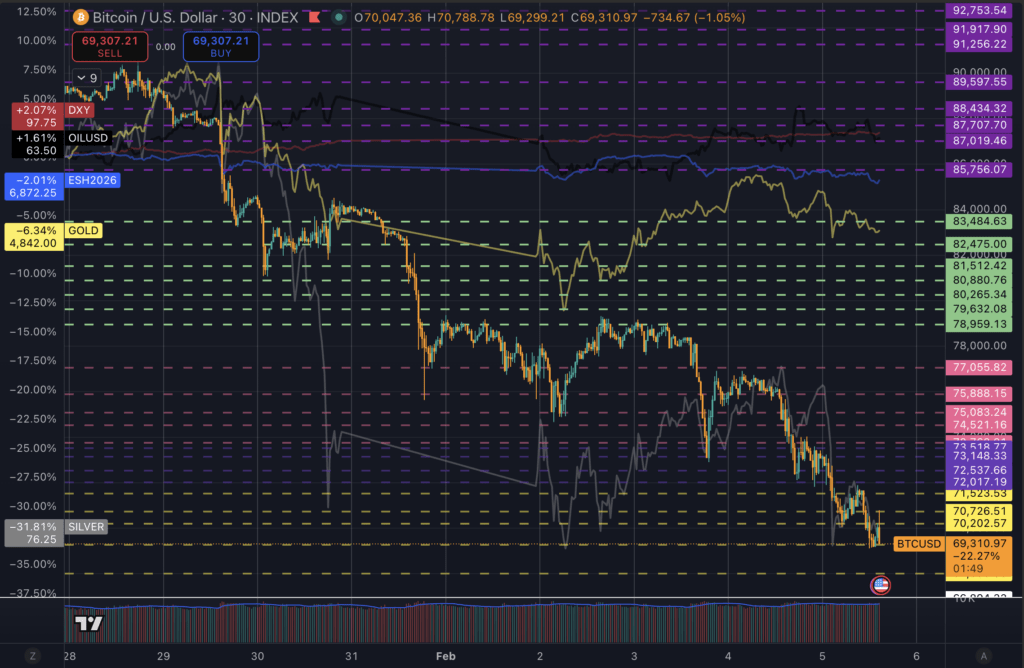
Task: Select the 82,475.00 green price level label
Action: (x=979, y=244)
